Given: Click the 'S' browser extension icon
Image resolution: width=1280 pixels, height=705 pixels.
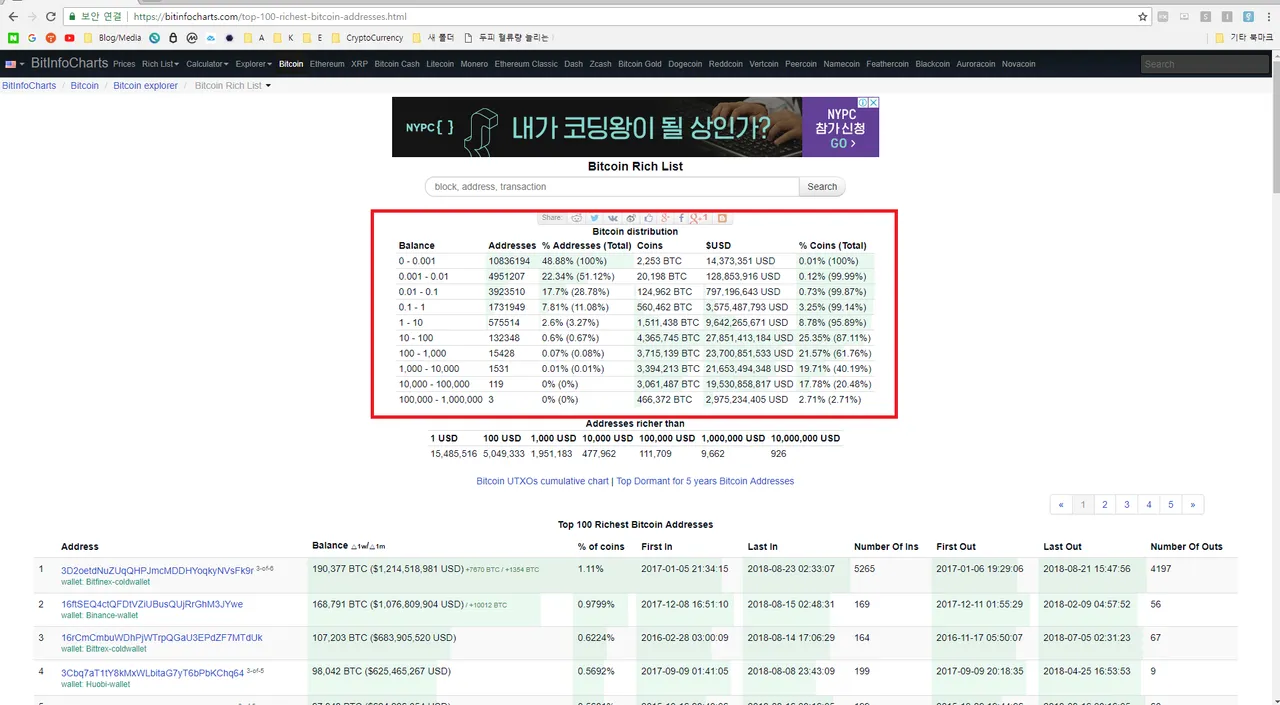Looking at the screenshot, I should pos(1206,17).
